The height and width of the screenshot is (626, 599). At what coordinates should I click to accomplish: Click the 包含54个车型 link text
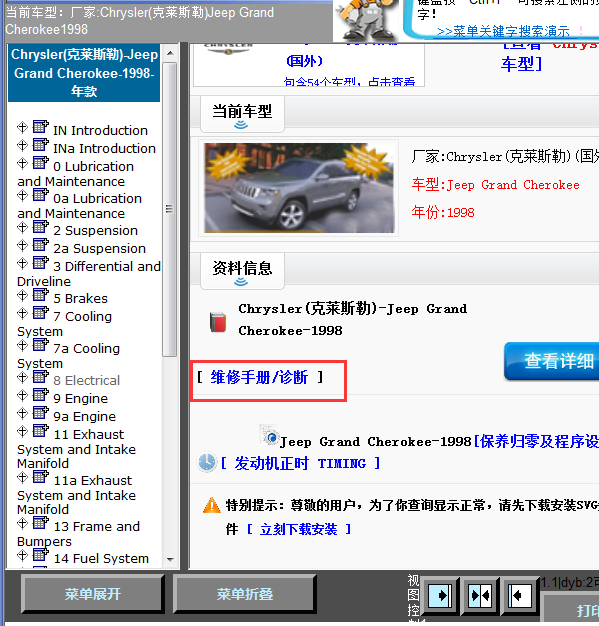click(349, 82)
